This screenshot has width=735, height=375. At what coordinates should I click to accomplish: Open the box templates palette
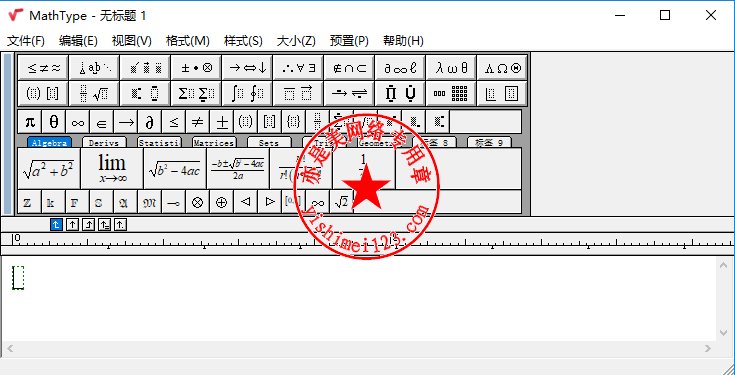[502, 94]
